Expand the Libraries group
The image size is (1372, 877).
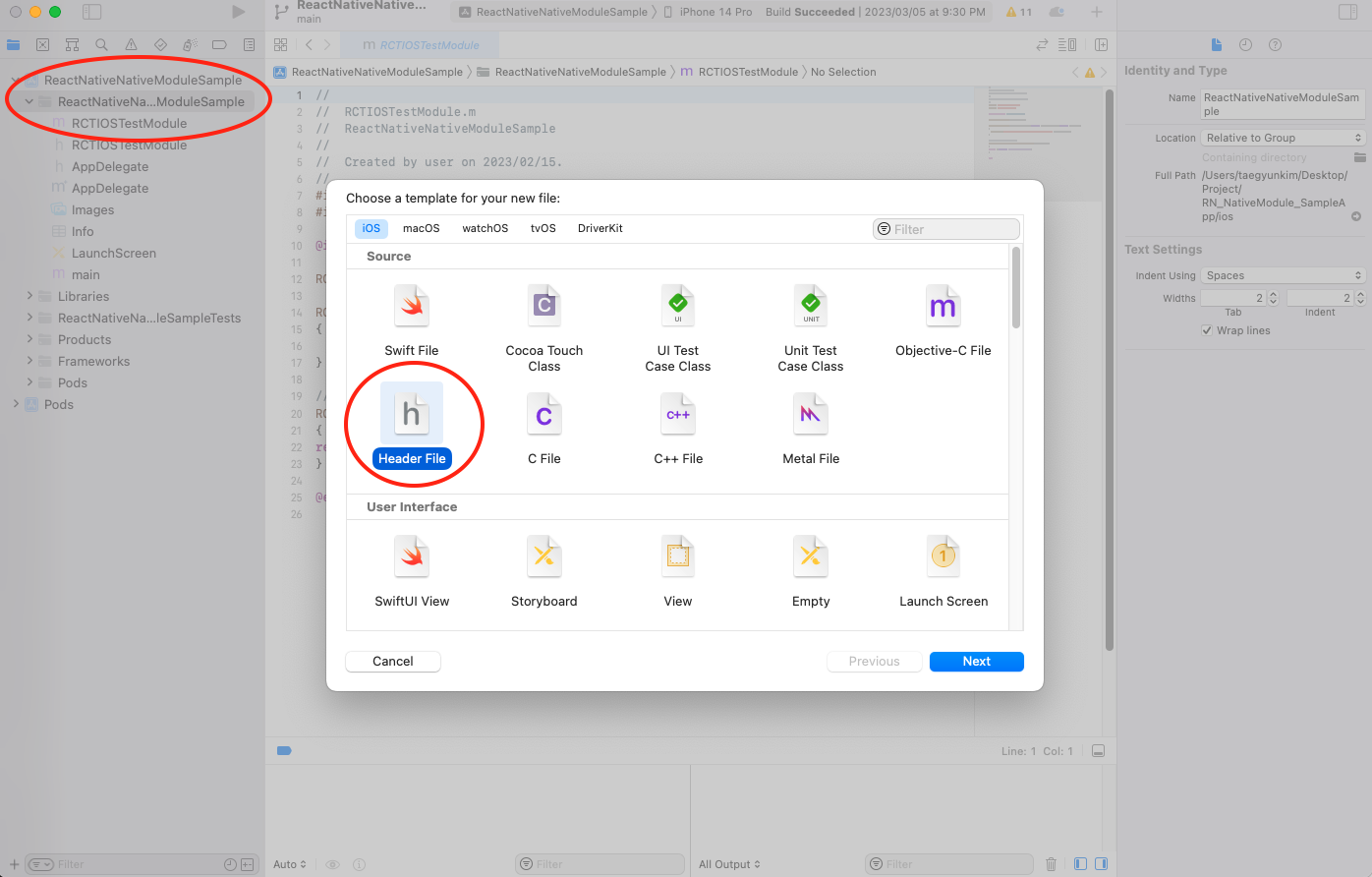pos(29,296)
